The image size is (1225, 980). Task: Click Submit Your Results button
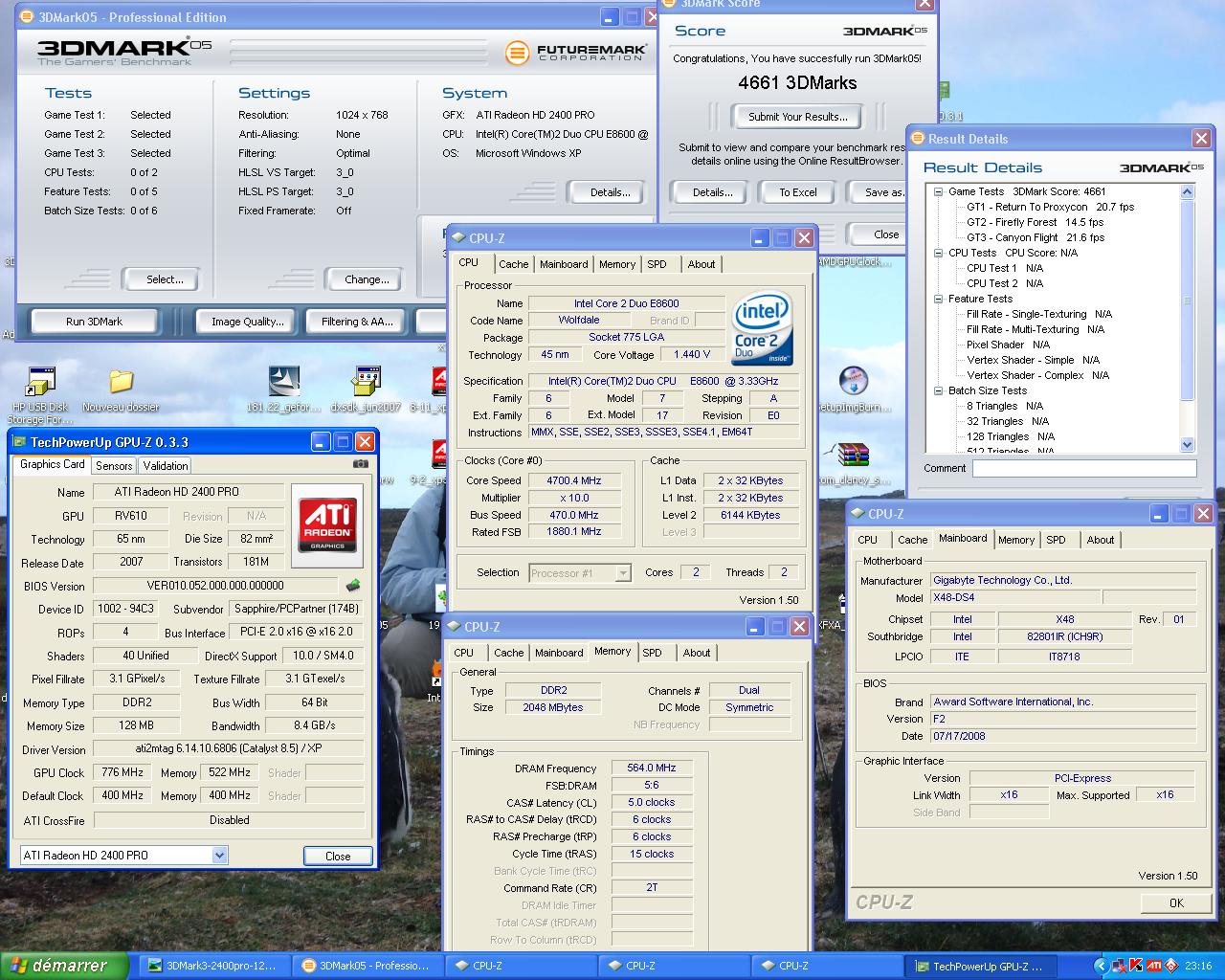pyautogui.click(x=798, y=117)
